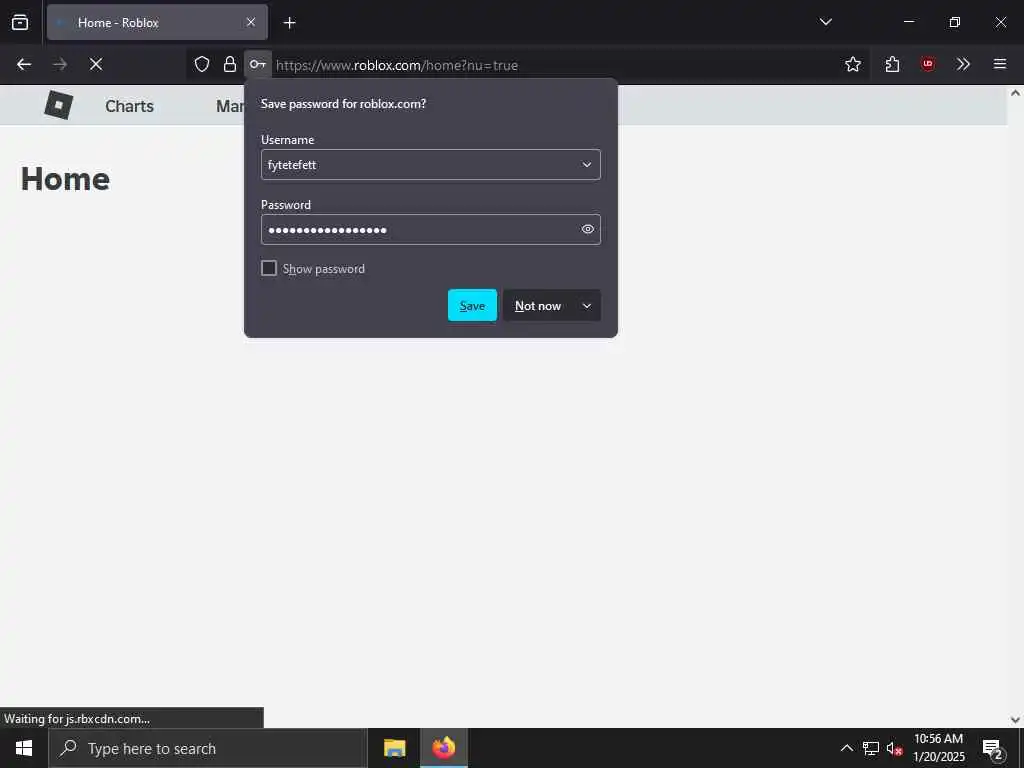
Task: Open the uBlock Origin extension icon
Action: point(928,64)
